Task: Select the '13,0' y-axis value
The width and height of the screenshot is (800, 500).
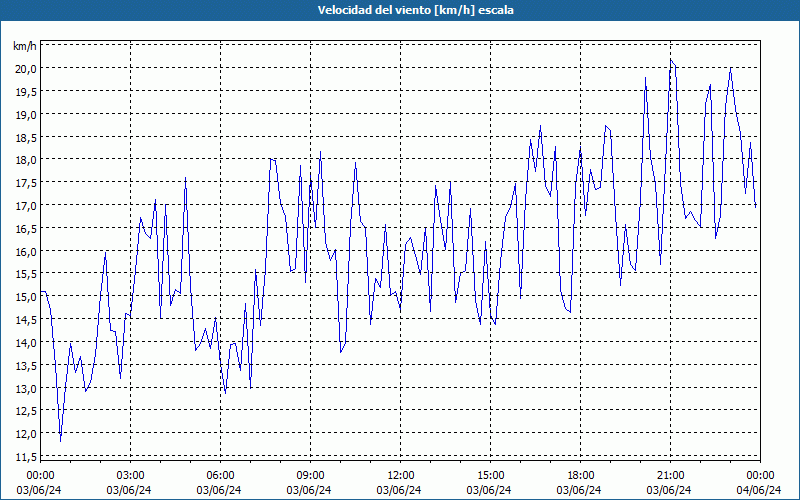Action: click(x=26, y=389)
